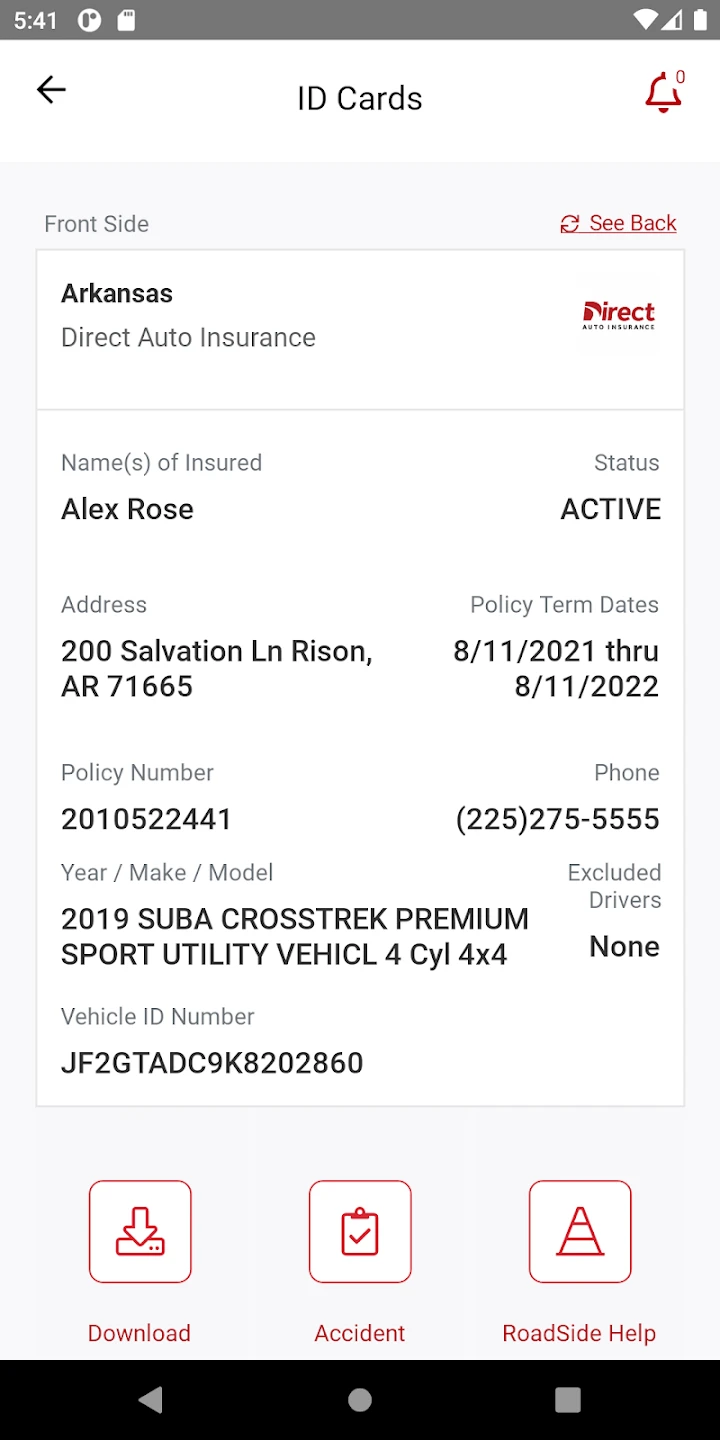Tap the phone number (225)275-5555

[x=557, y=819]
